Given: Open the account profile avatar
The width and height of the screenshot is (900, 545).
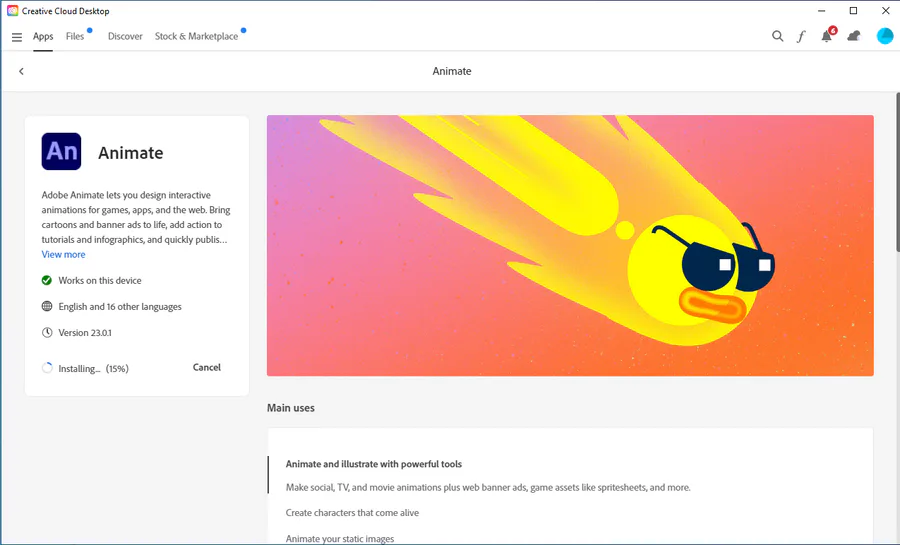Looking at the screenshot, I should [885, 36].
